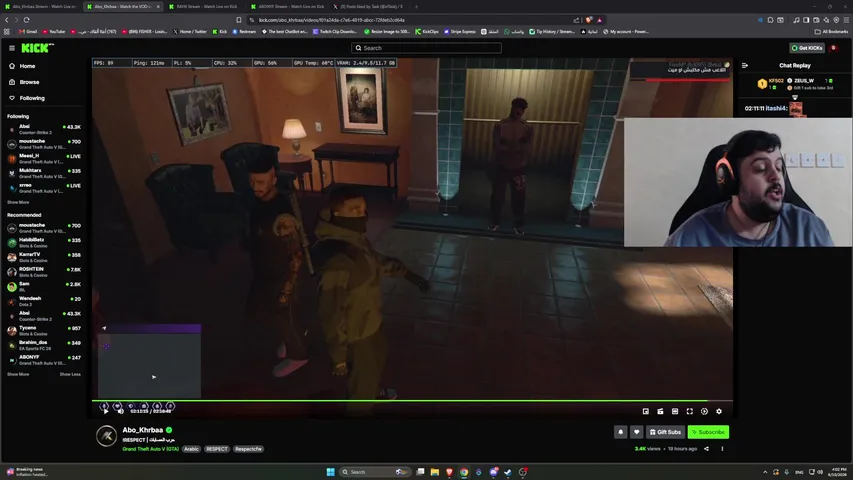Click the green KICK logo
This screenshot has width=853, height=480.
37,48
